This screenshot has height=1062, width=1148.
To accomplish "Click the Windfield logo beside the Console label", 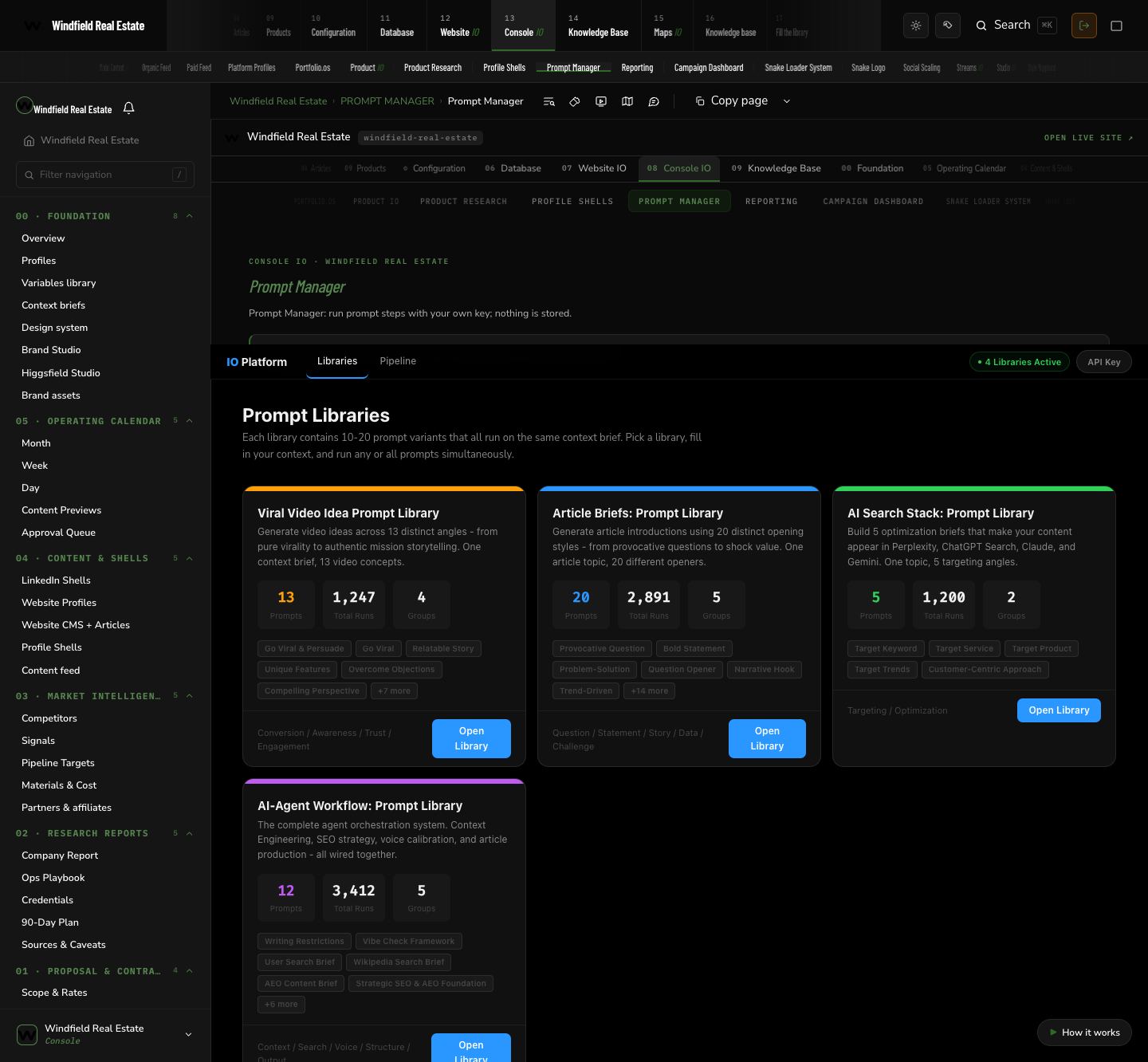I will pos(27,1034).
